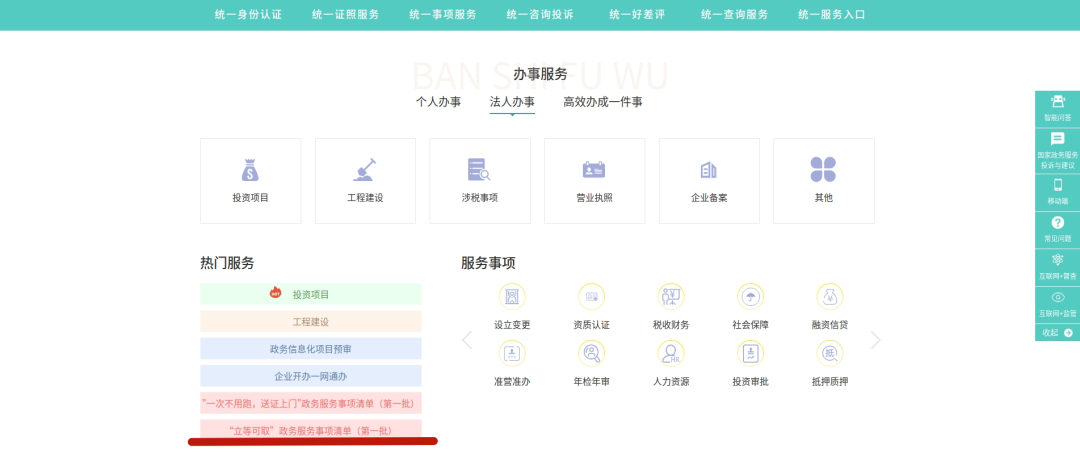Open 统一咨询投诉 in top navigation
The height and width of the screenshot is (462, 1080).
click(x=540, y=14)
